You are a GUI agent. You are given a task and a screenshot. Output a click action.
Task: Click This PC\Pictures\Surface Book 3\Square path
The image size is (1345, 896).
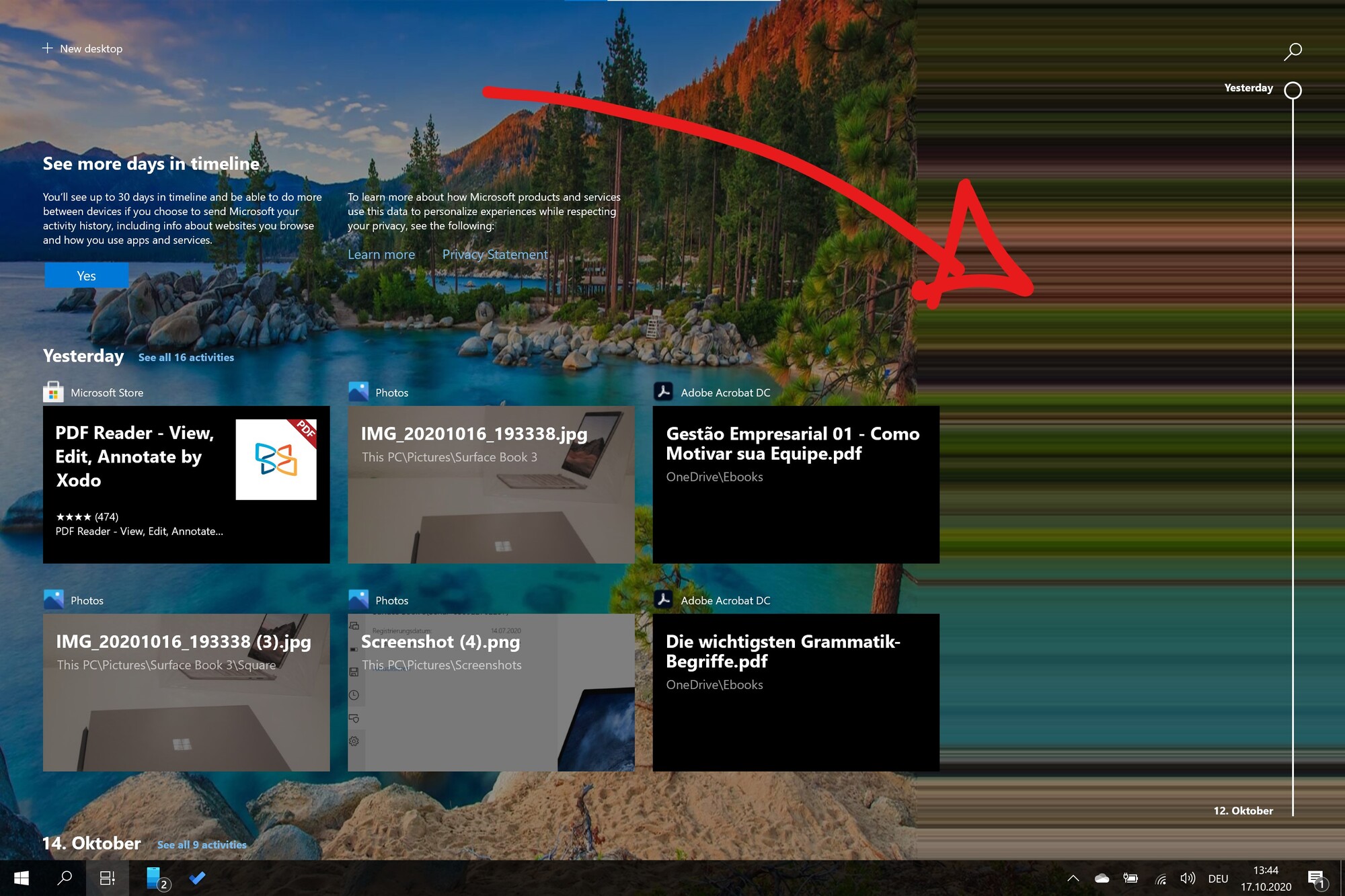coord(166,665)
